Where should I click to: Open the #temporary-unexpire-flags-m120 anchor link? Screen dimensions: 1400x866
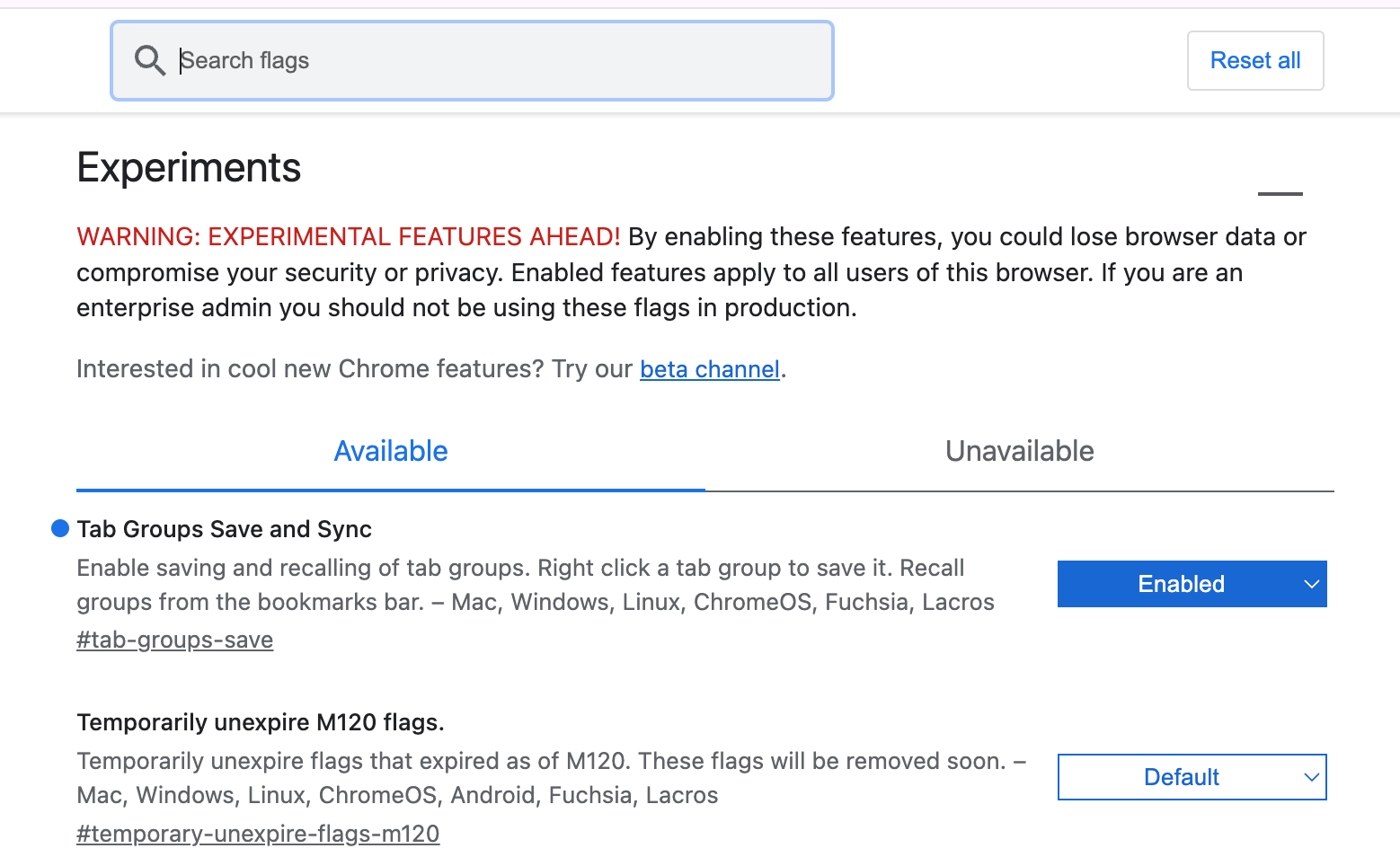(258, 834)
